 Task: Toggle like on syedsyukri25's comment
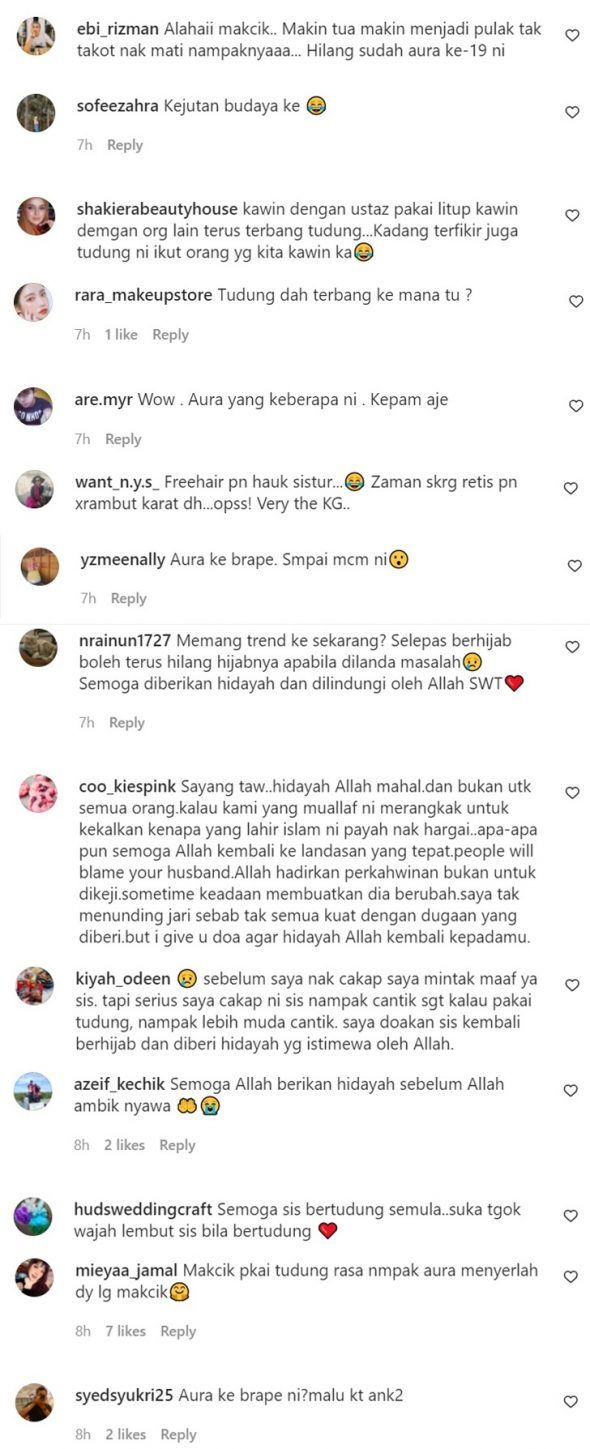point(572,1402)
